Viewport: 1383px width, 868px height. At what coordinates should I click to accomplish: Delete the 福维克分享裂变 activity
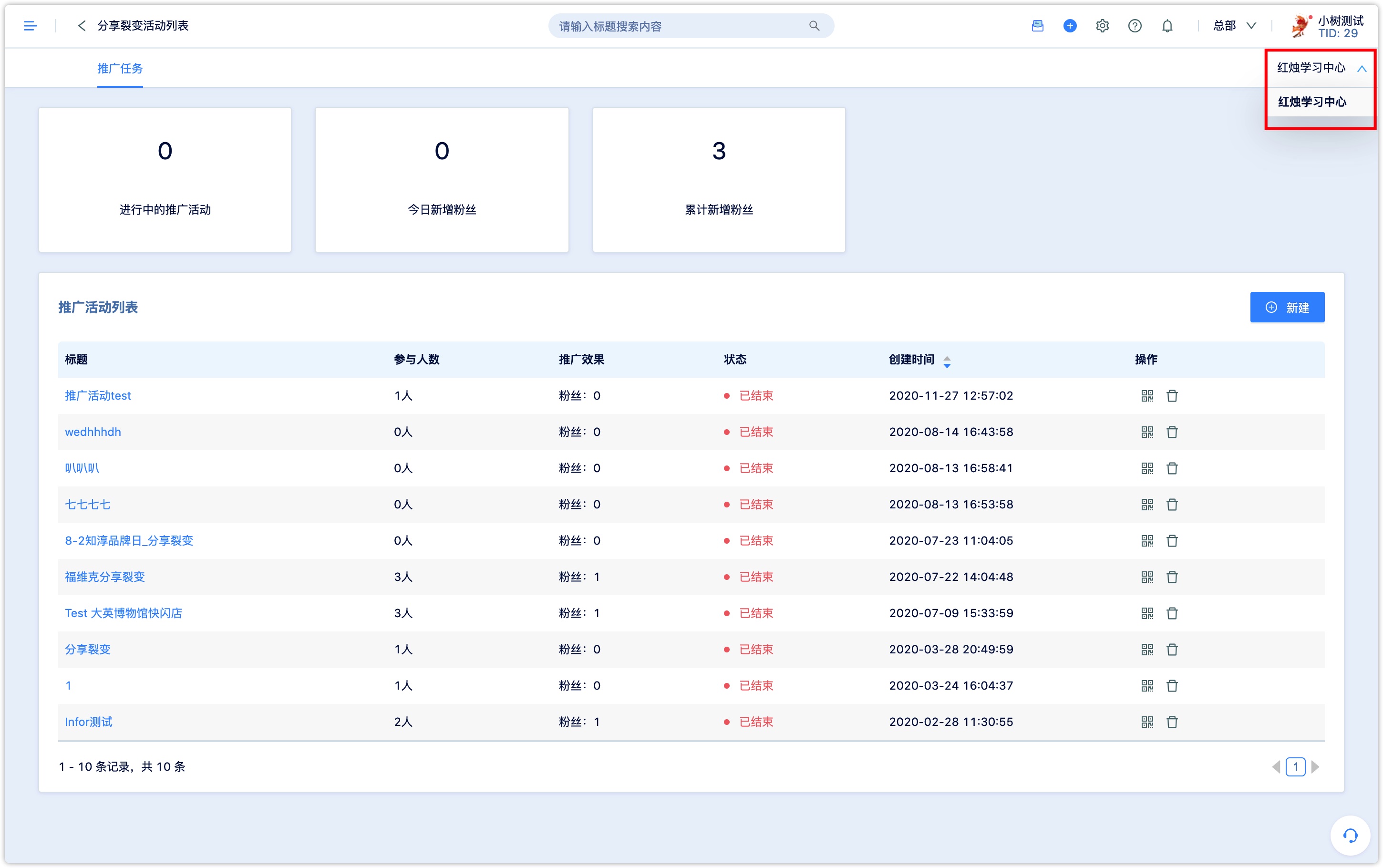(1172, 577)
